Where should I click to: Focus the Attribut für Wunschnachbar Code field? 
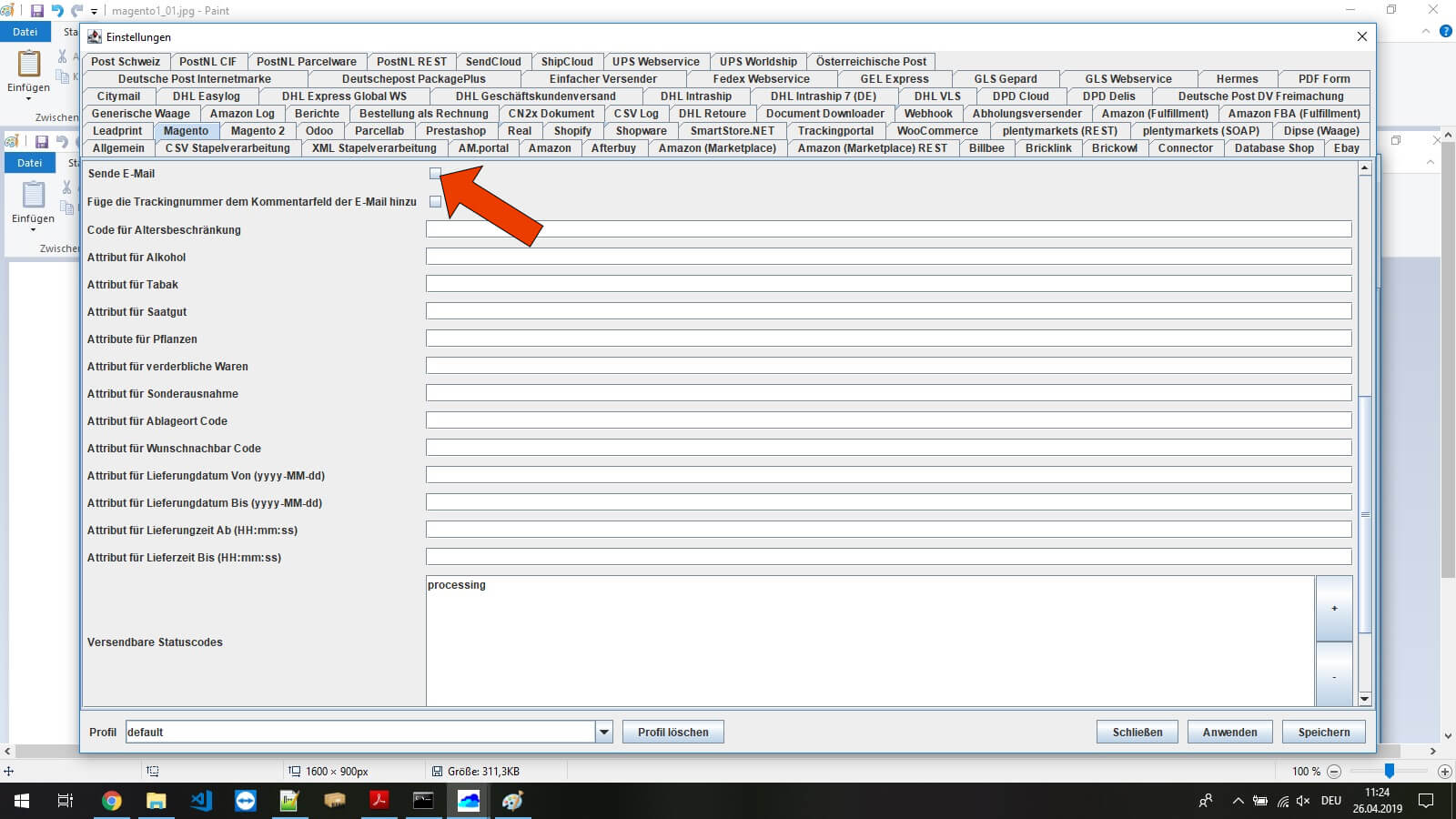tap(889, 448)
